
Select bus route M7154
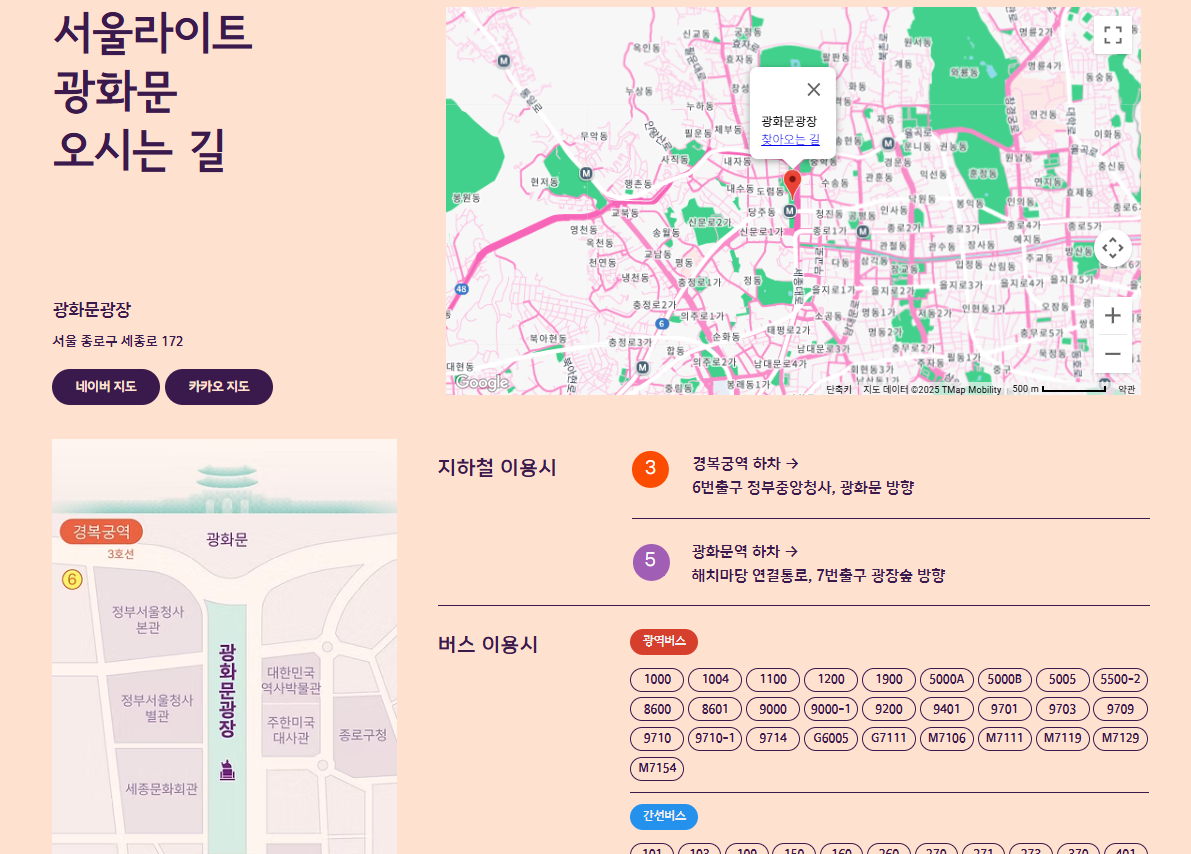point(658,768)
